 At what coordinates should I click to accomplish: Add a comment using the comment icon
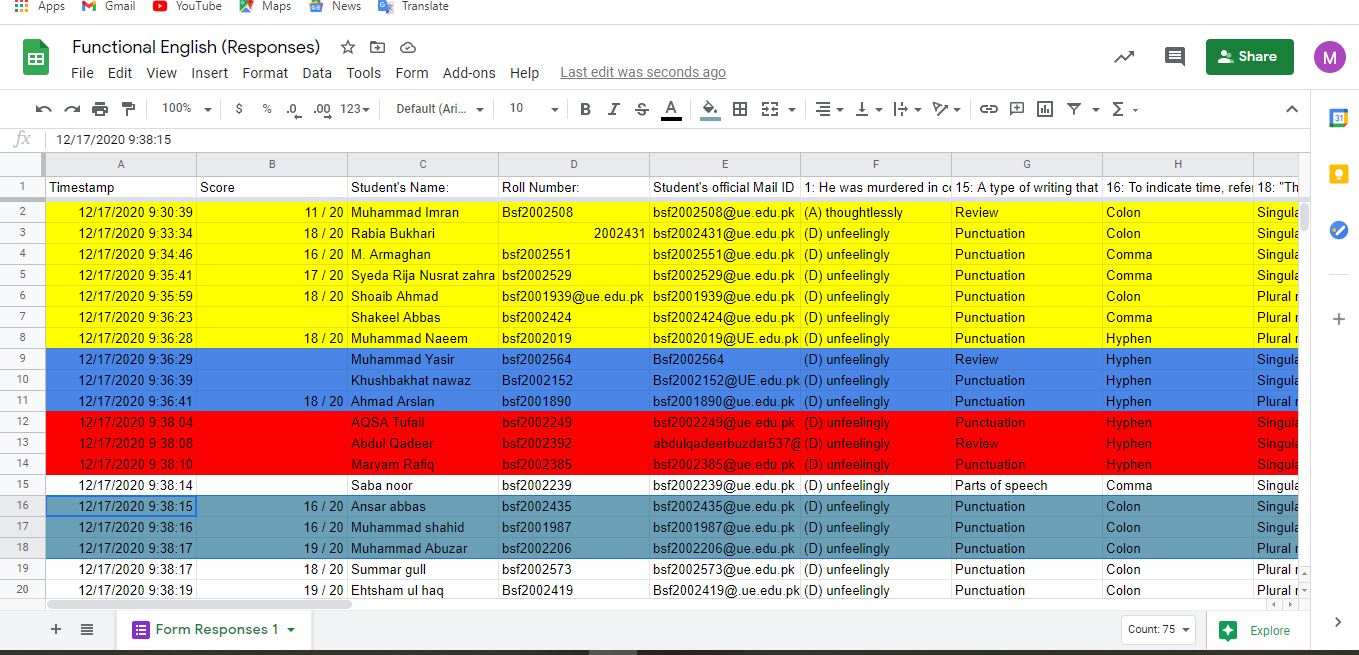[x=1016, y=108]
